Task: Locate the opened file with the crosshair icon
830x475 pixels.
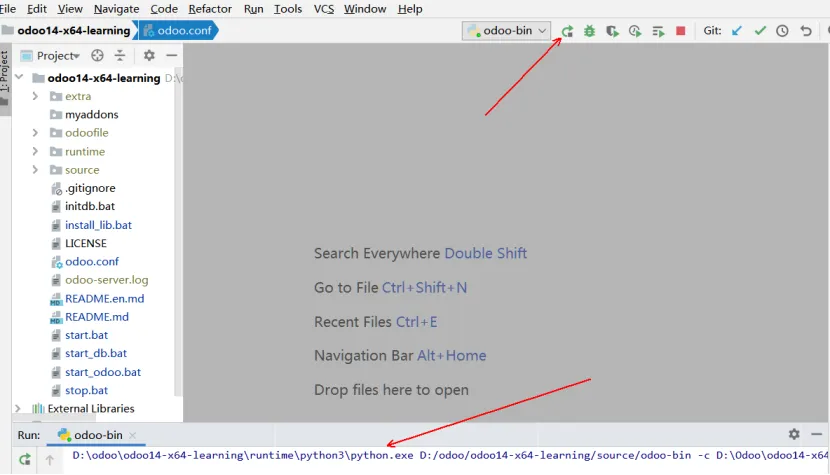Action: tap(97, 55)
